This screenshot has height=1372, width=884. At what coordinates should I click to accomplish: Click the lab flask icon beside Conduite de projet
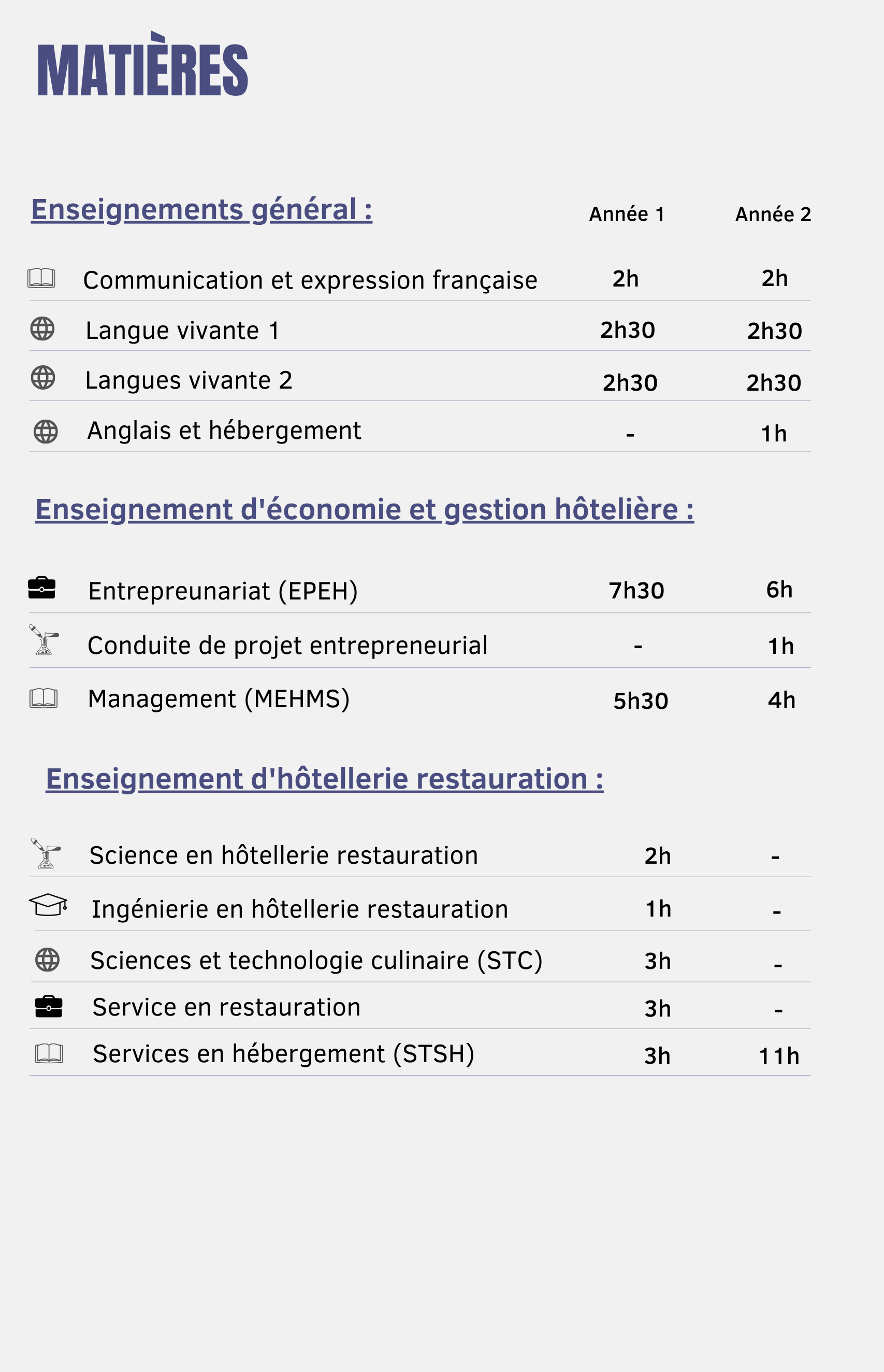pyautogui.click(x=44, y=640)
